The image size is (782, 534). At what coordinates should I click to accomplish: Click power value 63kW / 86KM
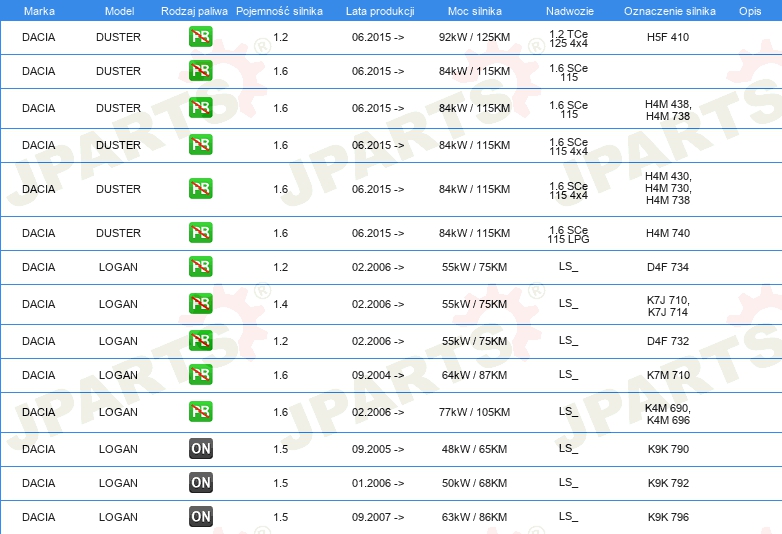pos(474,517)
